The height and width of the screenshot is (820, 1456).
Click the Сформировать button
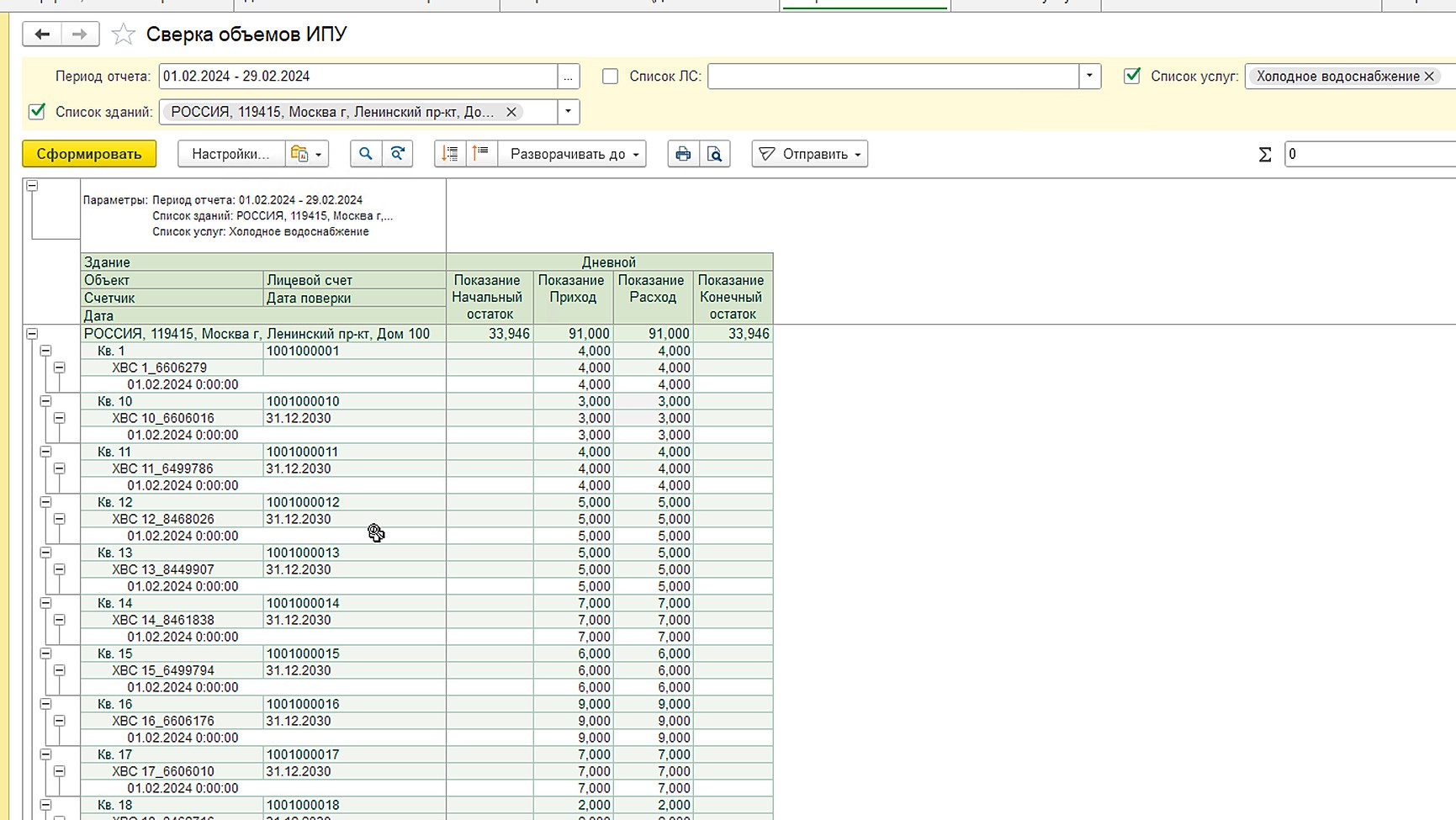point(89,154)
